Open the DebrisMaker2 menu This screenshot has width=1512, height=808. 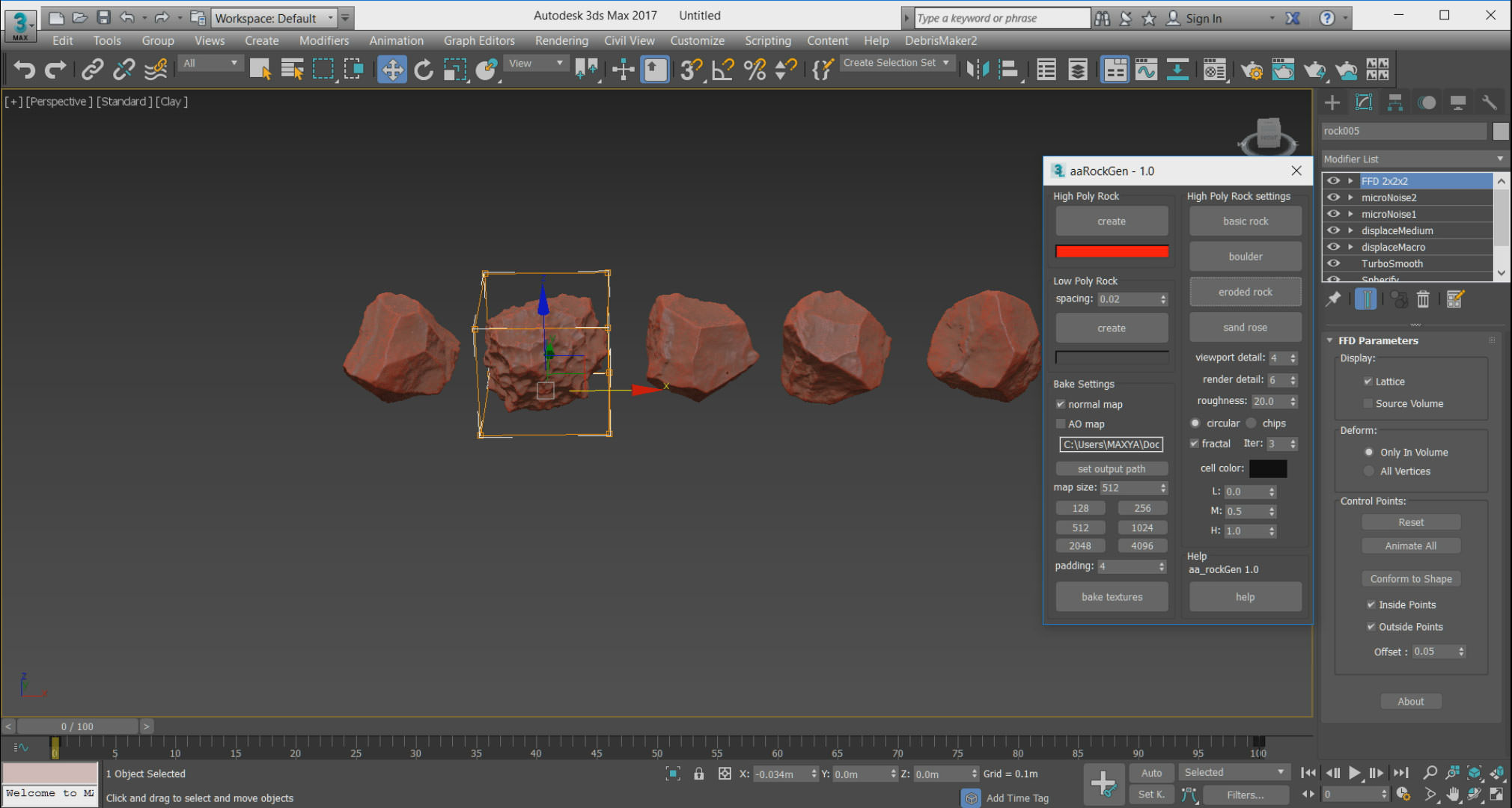[941, 40]
